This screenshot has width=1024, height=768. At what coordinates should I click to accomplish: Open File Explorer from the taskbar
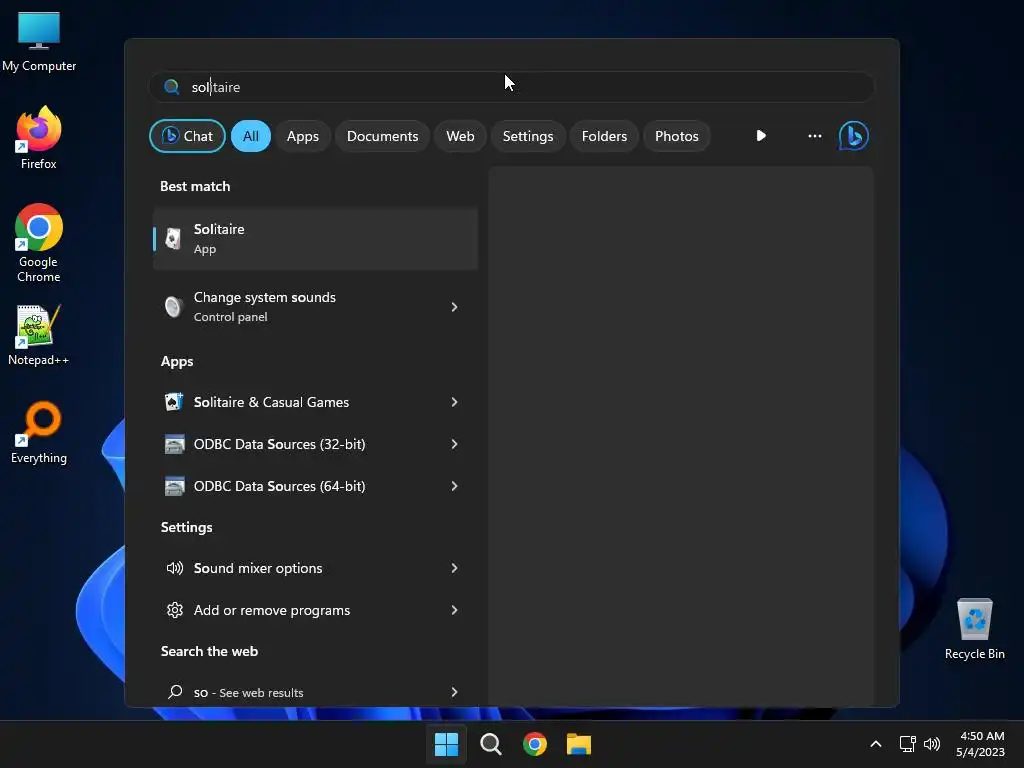(579, 744)
